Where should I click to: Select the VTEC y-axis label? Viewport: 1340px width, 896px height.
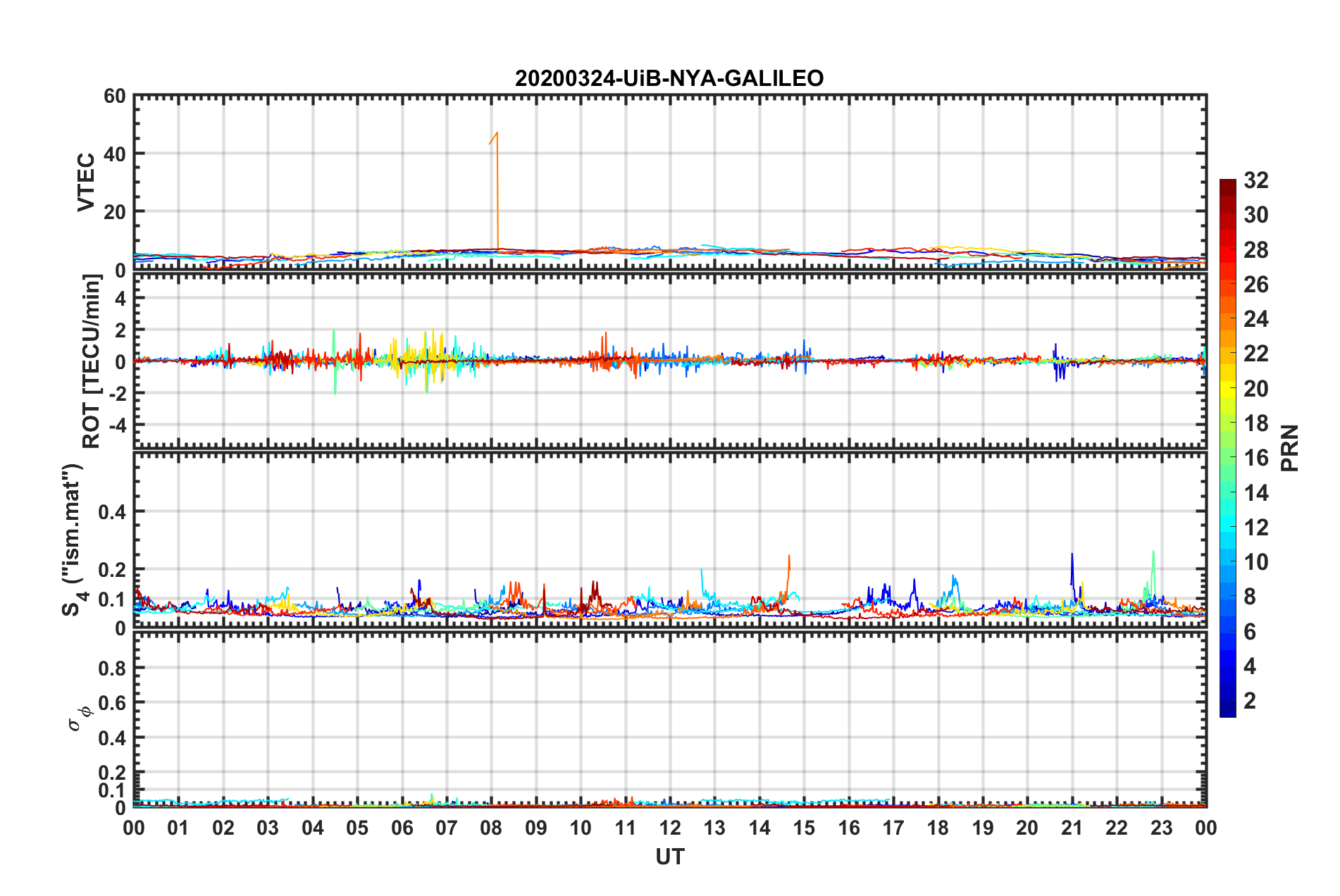coord(86,182)
